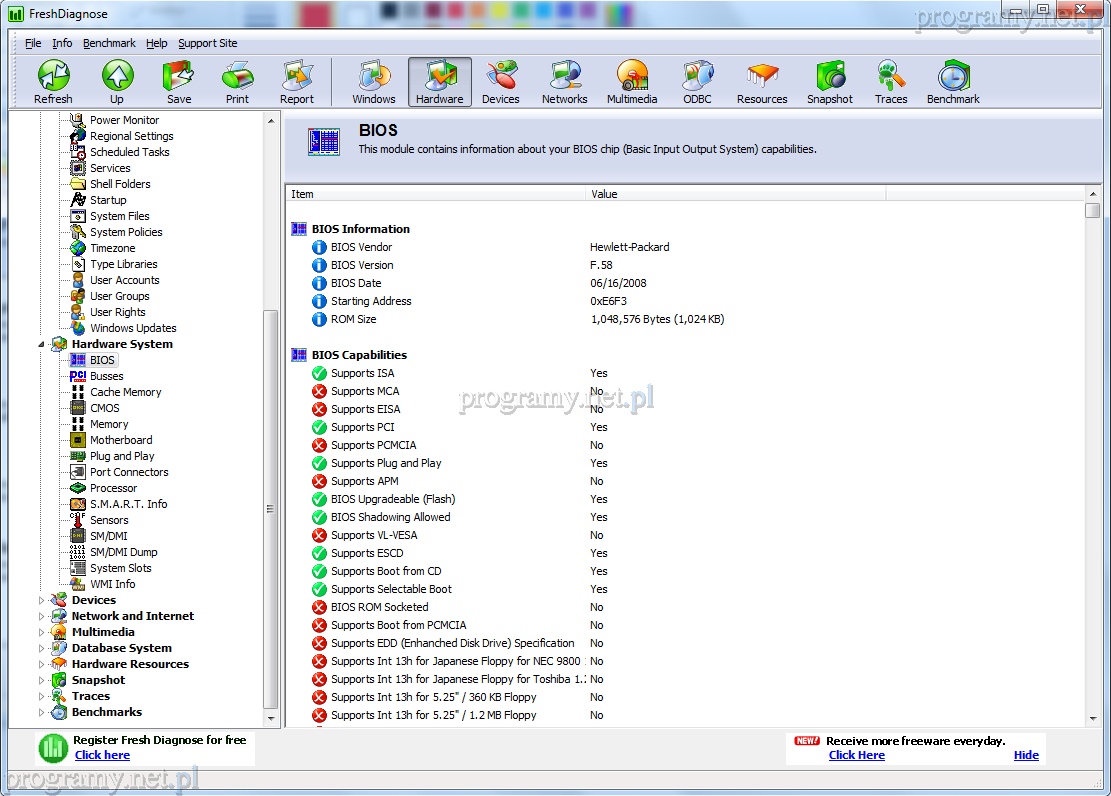Open the Multimedia toolbar module
The image size is (1111, 796).
pos(631,81)
